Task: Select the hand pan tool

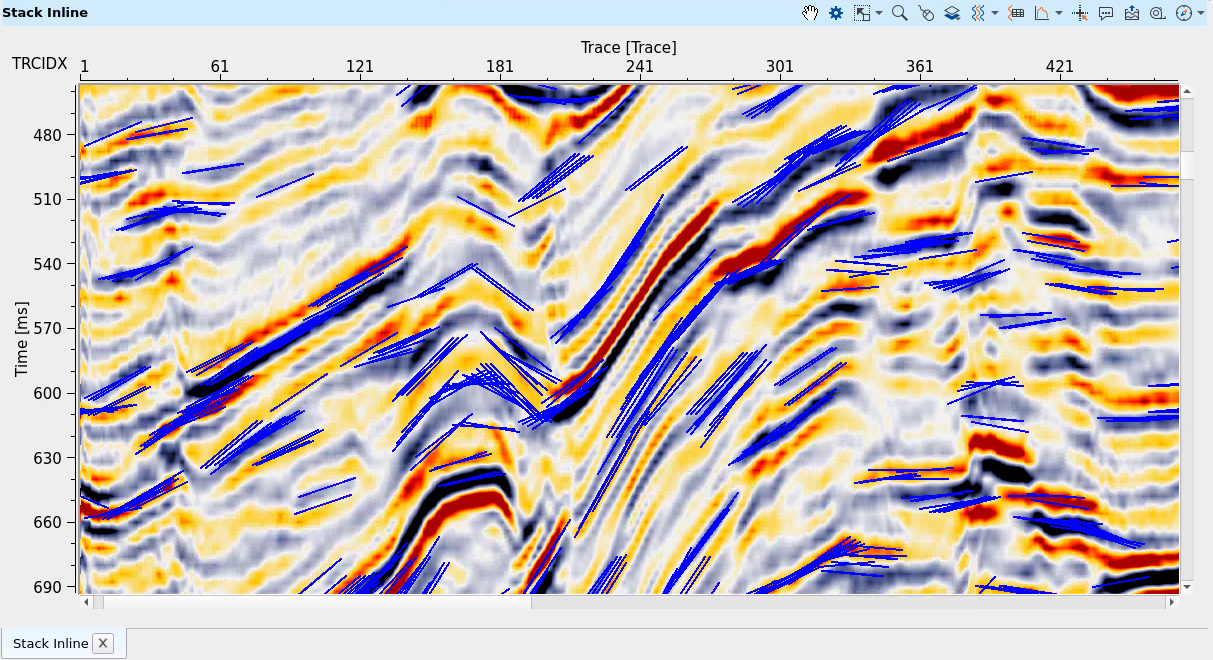Action: click(810, 13)
